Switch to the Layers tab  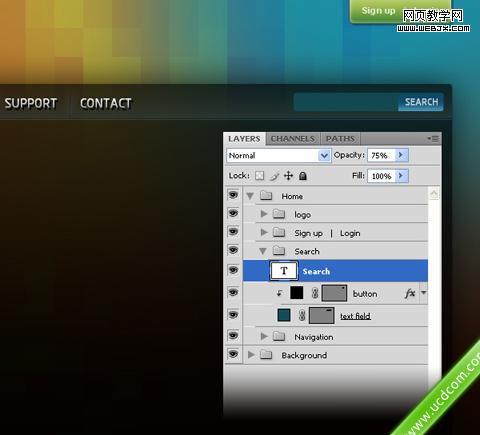pos(244,139)
